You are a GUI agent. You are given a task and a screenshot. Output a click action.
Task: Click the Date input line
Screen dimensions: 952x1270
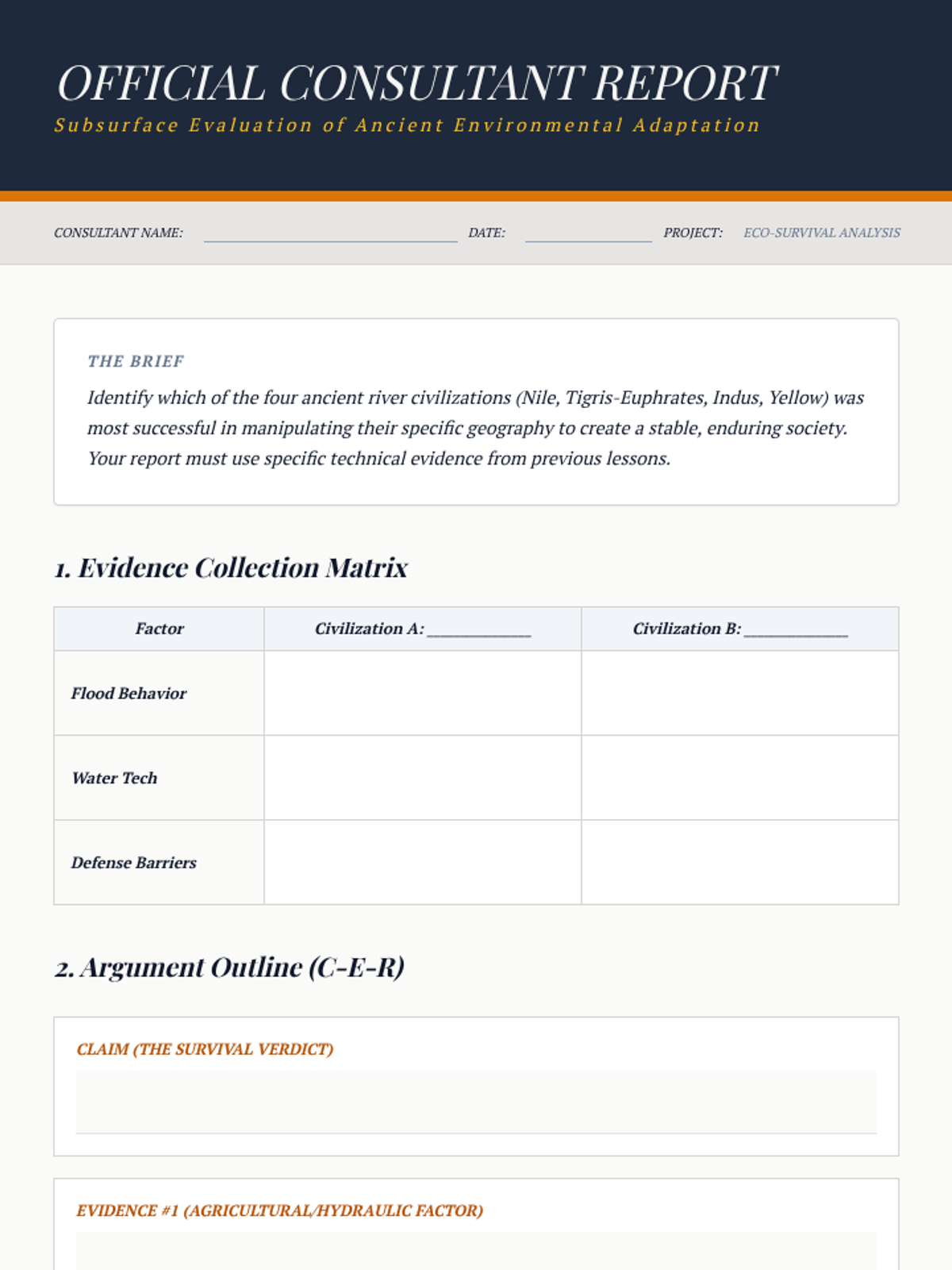point(588,233)
